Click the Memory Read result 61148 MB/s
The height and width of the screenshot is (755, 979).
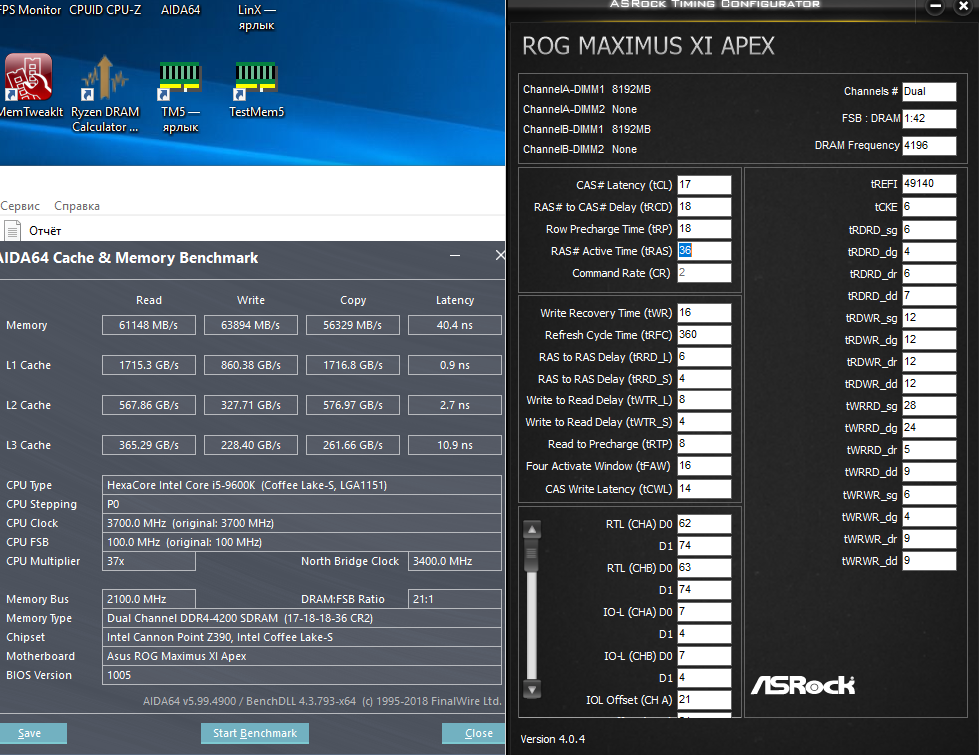pyautogui.click(x=149, y=325)
